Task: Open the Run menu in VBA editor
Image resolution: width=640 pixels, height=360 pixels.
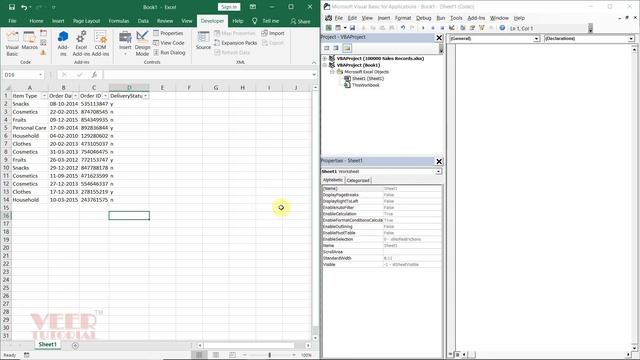Action: (440, 18)
